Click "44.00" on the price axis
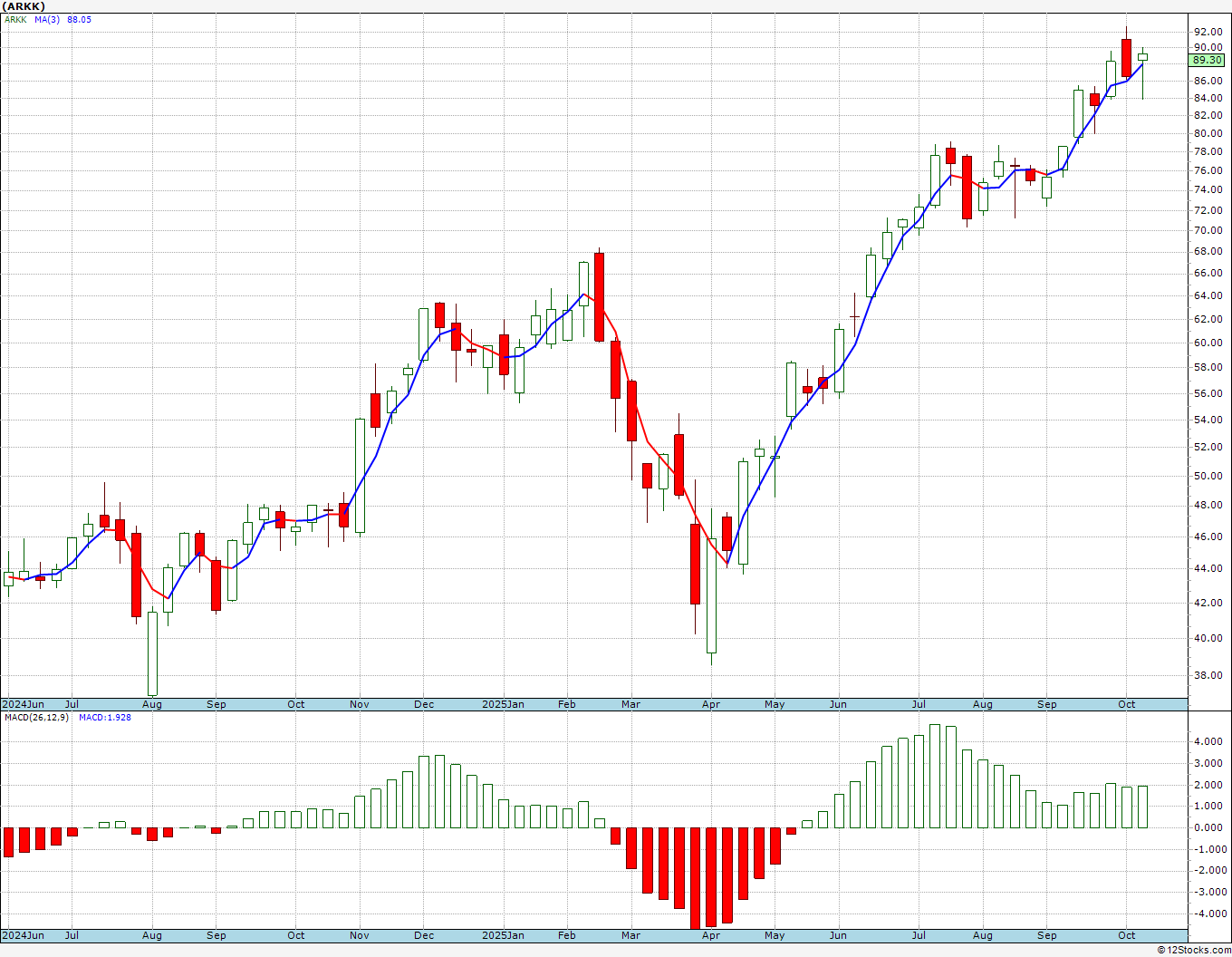 click(x=1208, y=568)
